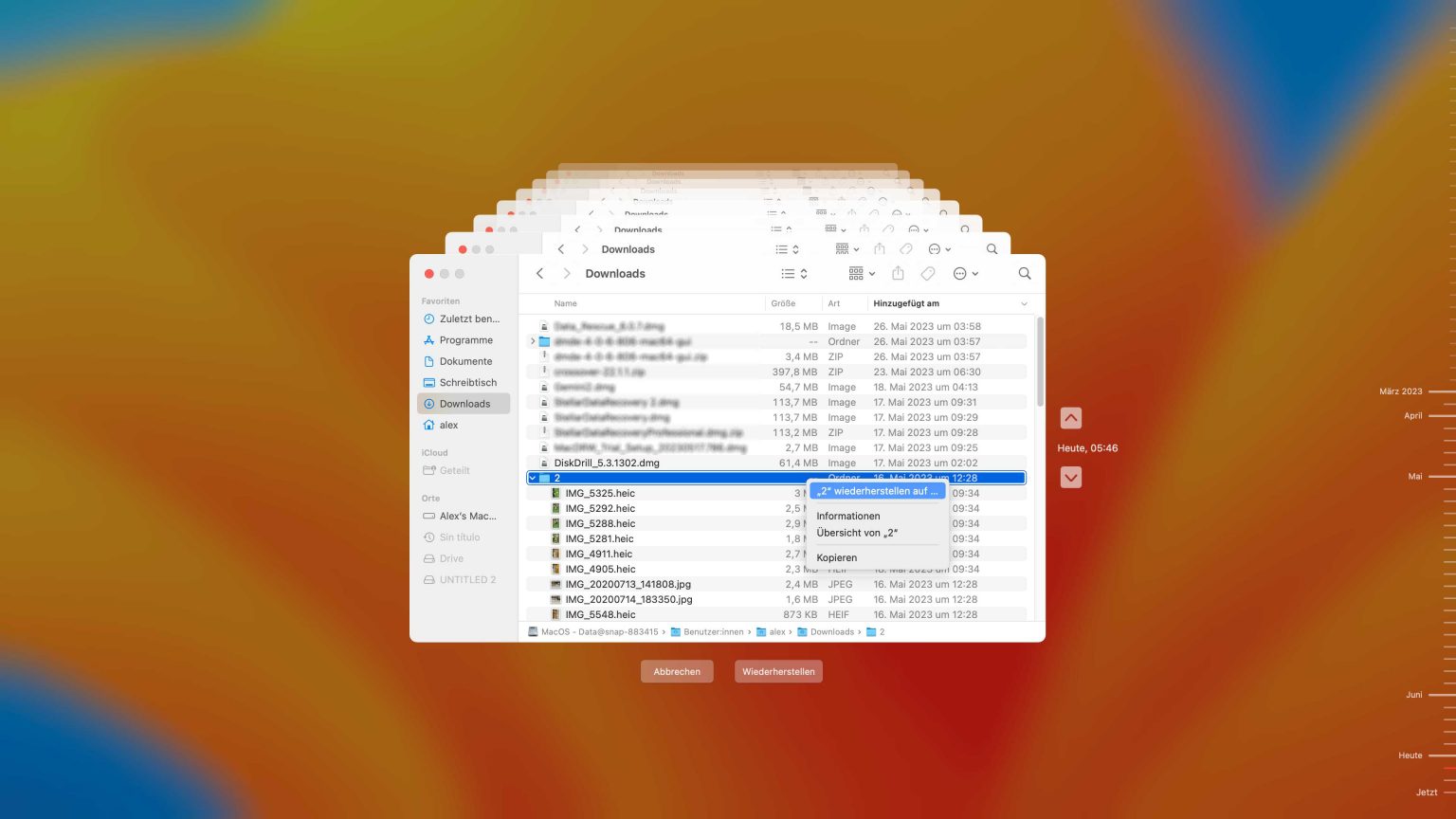Collapse folder 2 with its disclosure triangle

pos(533,478)
